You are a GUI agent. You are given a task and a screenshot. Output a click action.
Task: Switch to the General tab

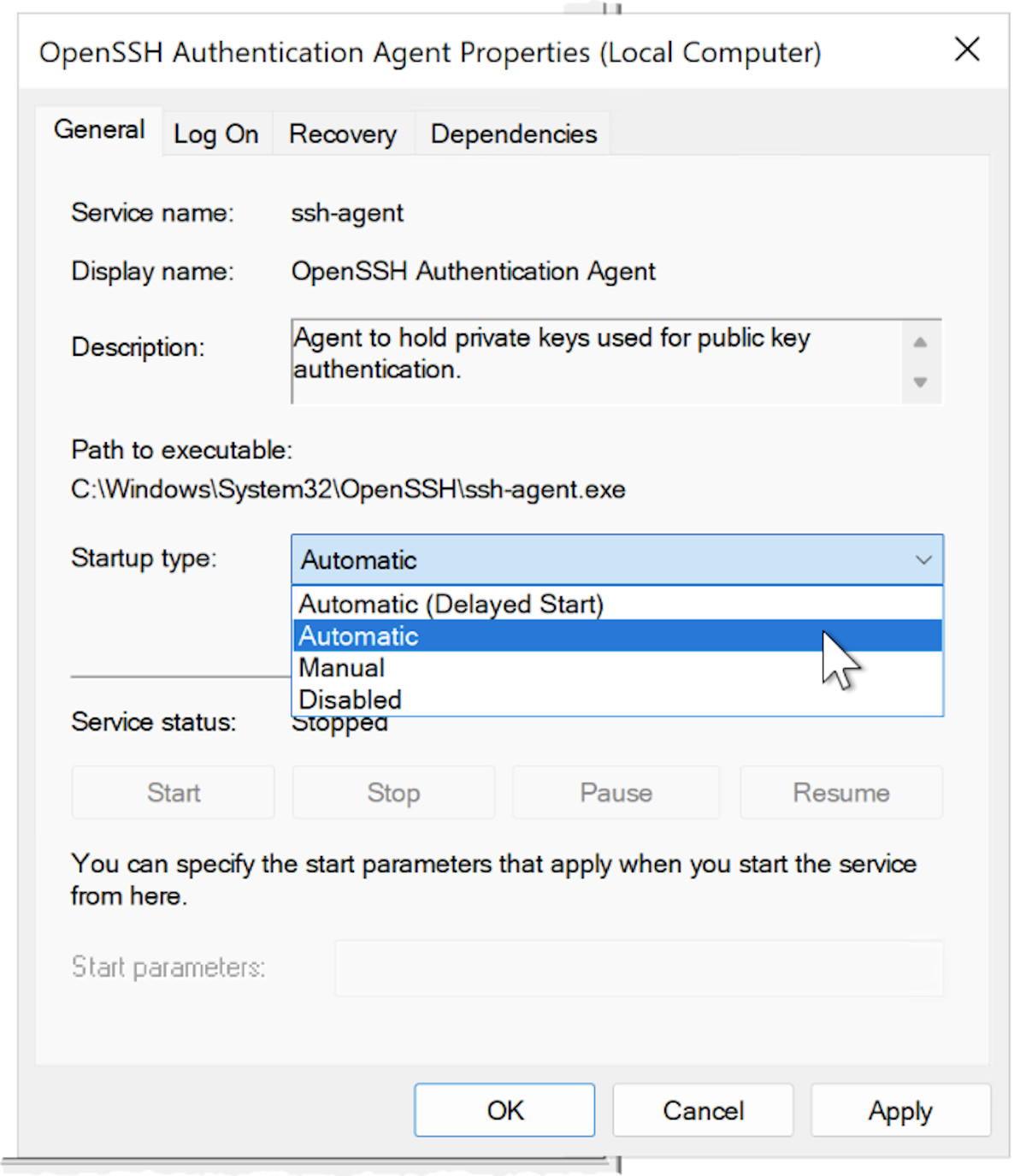point(98,130)
